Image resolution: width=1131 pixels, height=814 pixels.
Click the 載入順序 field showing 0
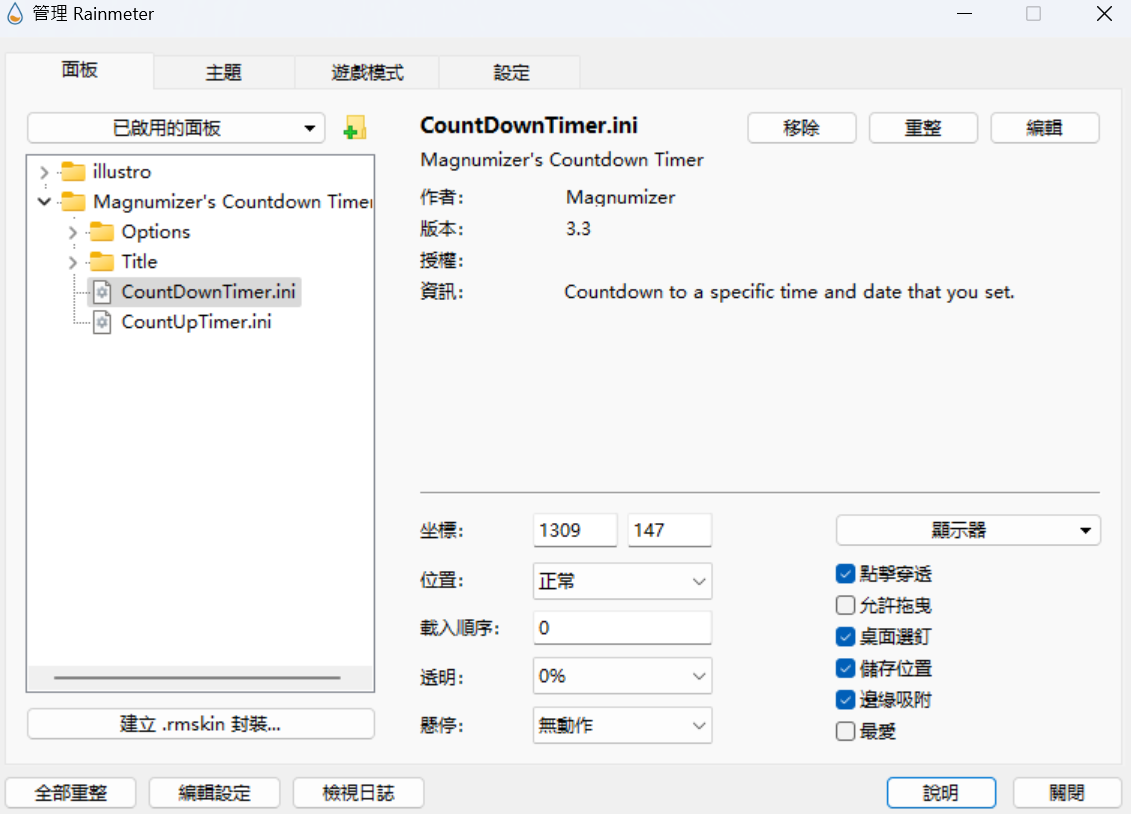coord(622,628)
